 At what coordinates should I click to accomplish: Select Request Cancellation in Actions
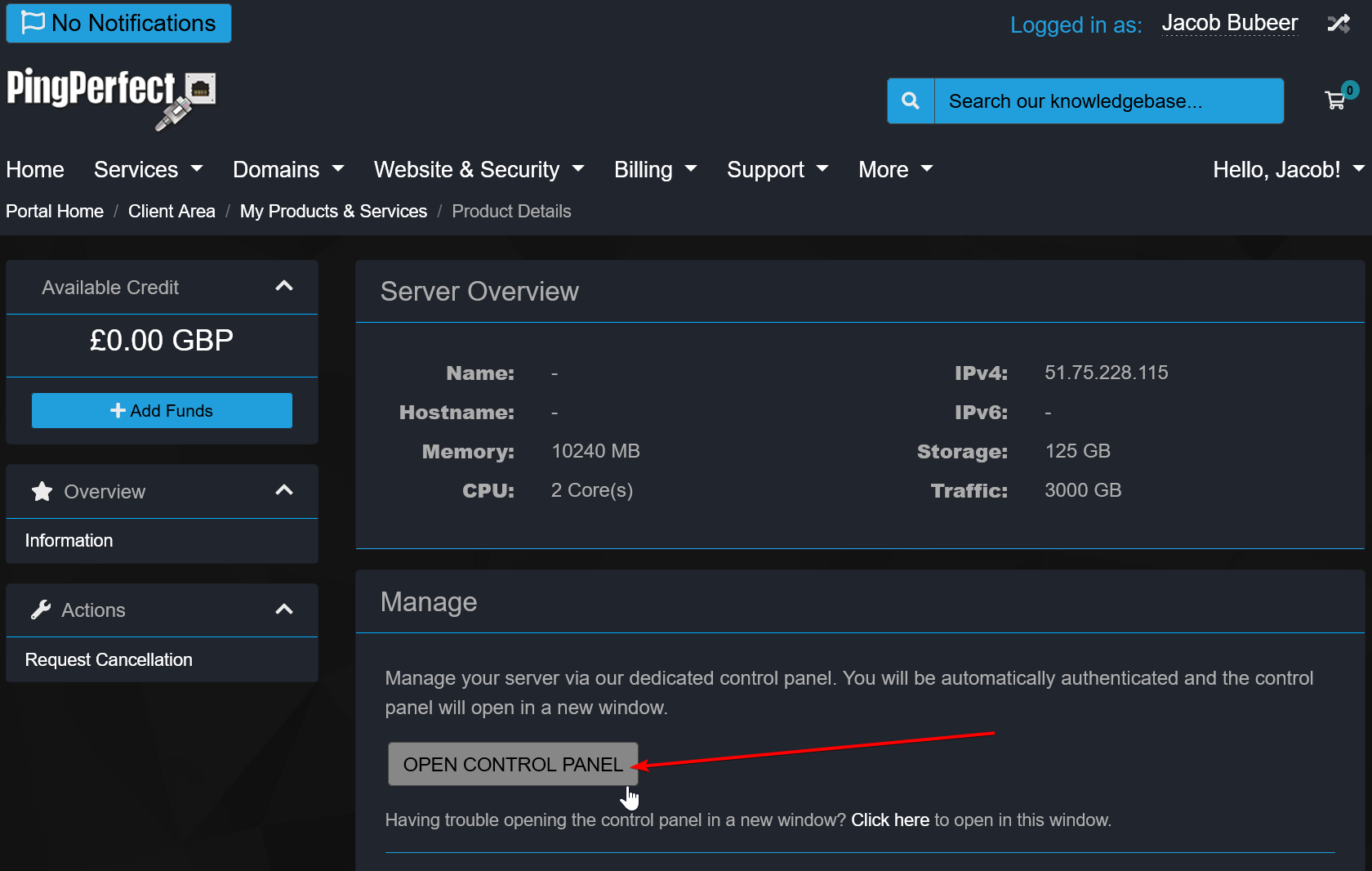109,660
